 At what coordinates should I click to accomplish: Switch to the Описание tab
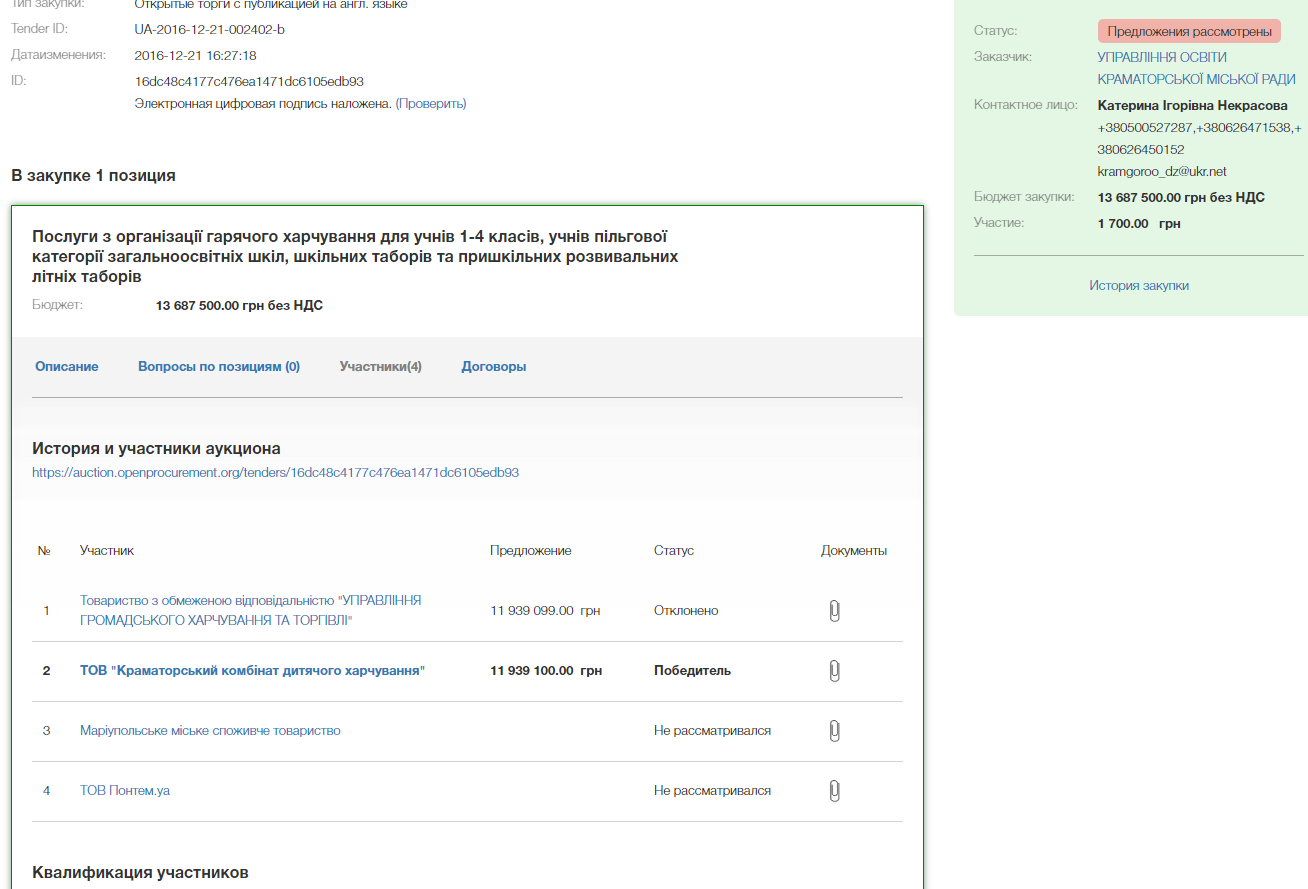67,367
